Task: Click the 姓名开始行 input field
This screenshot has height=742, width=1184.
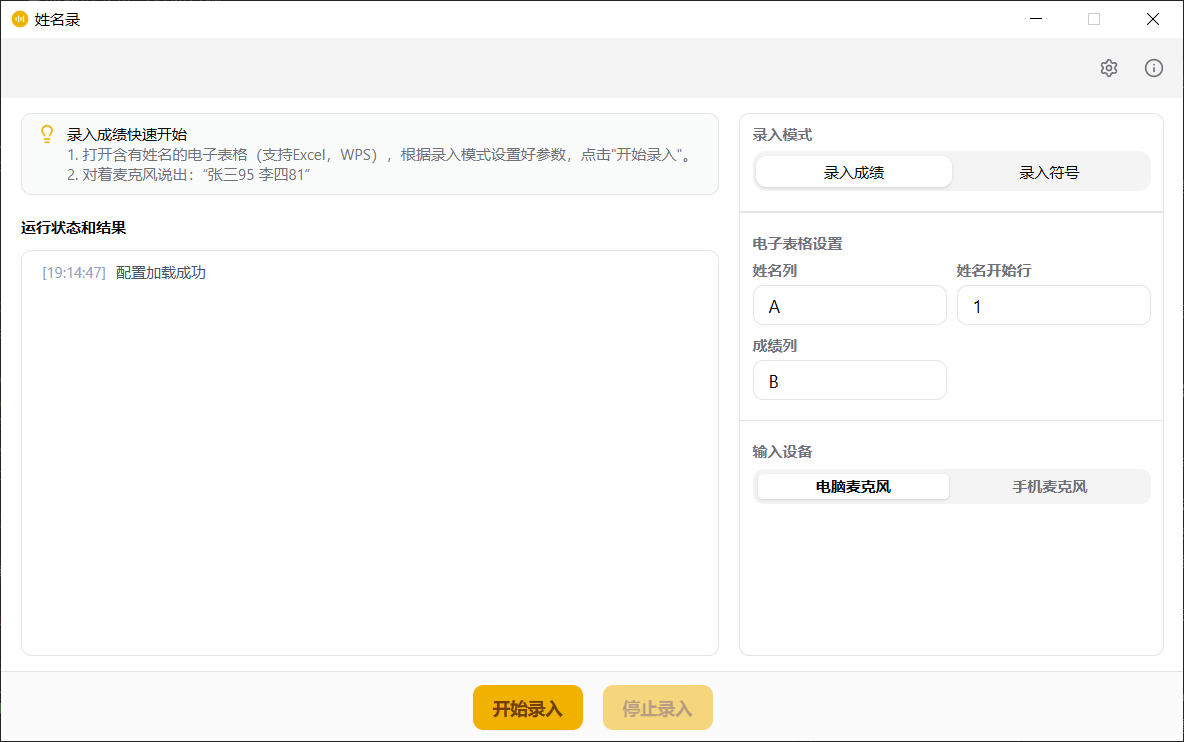Action: (1053, 306)
